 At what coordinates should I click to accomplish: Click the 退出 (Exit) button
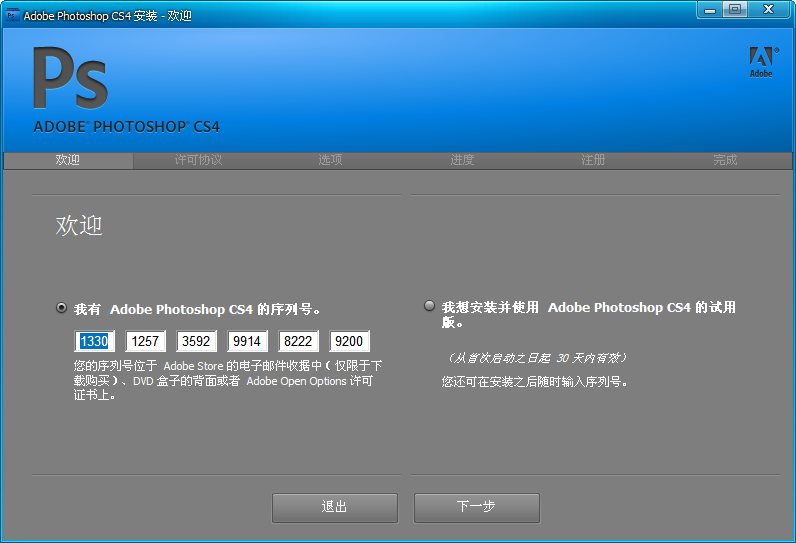pyautogui.click(x=335, y=507)
